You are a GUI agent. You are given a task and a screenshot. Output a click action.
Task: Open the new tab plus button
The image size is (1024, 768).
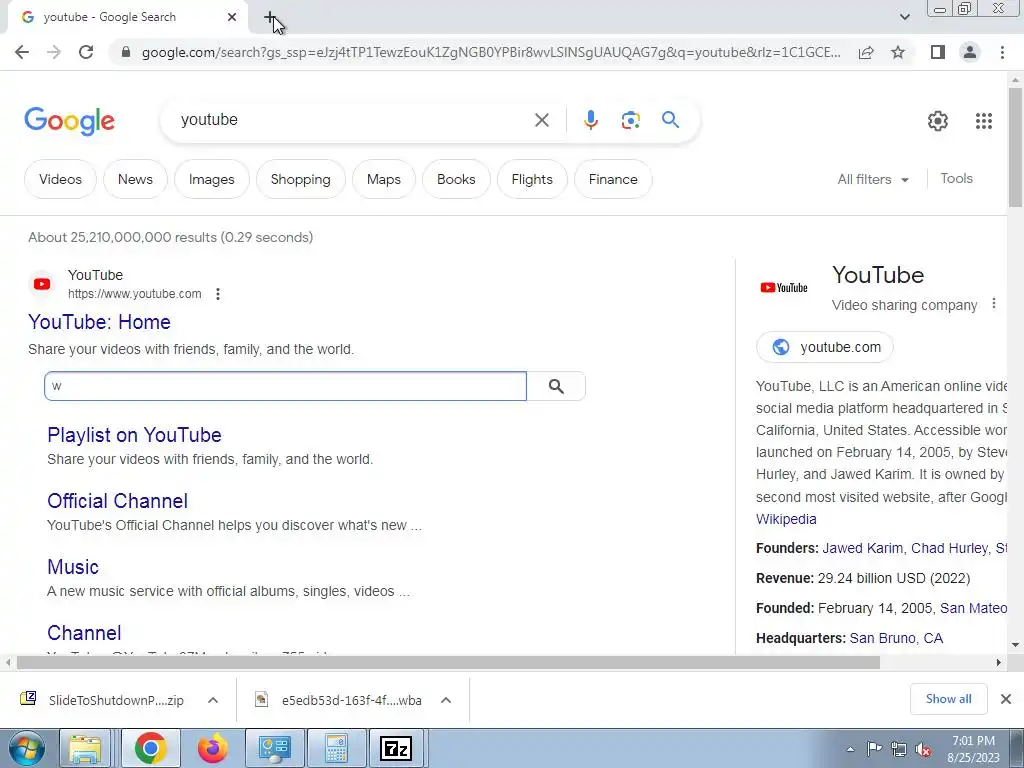(x=270, y=18)
